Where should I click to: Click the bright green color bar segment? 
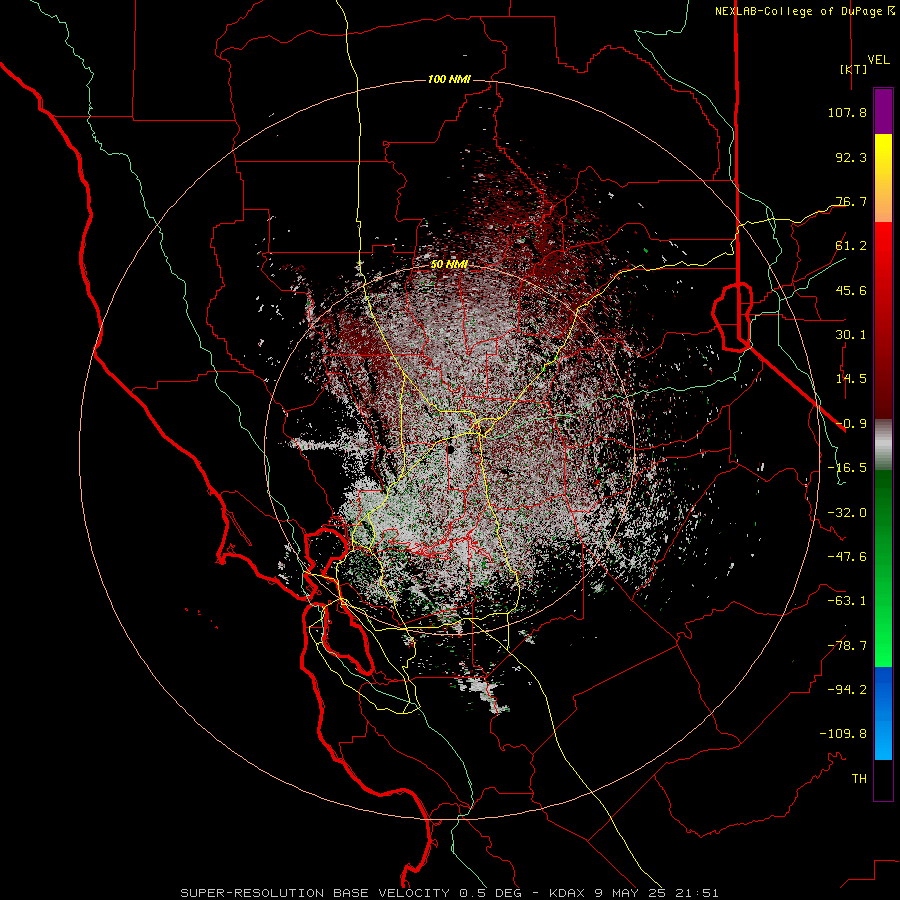click(883, 568)
